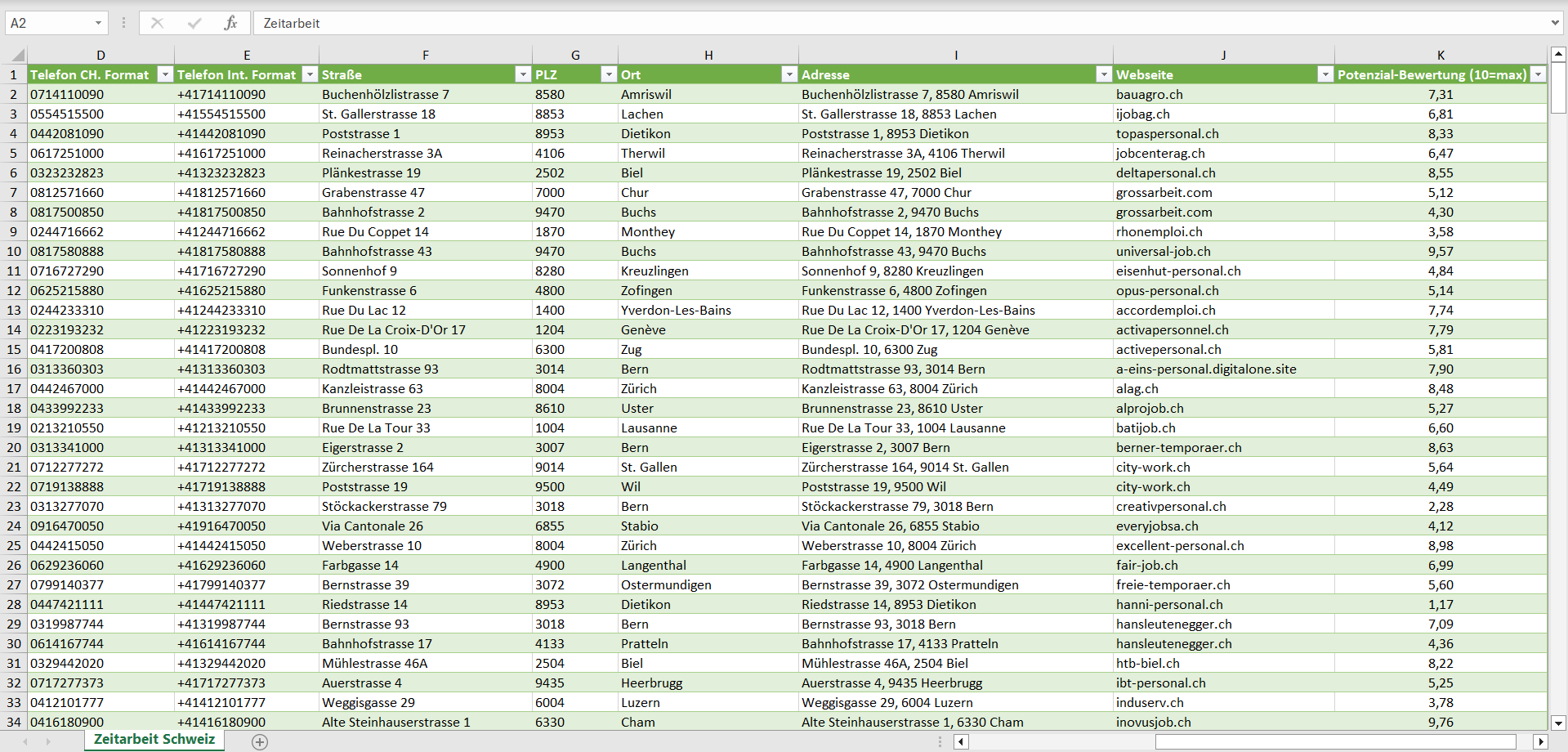Select column K header
The height and width of the screenshot is (752, 1568).
pos(1441,56)
